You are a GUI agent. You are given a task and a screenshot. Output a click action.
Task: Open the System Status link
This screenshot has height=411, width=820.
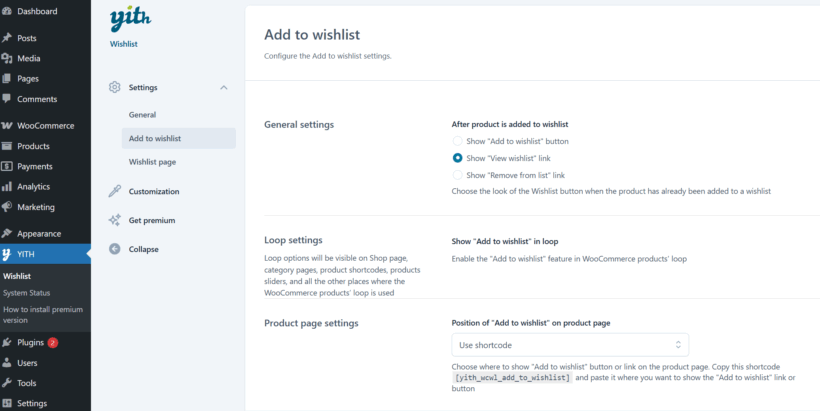click(26, 293)
